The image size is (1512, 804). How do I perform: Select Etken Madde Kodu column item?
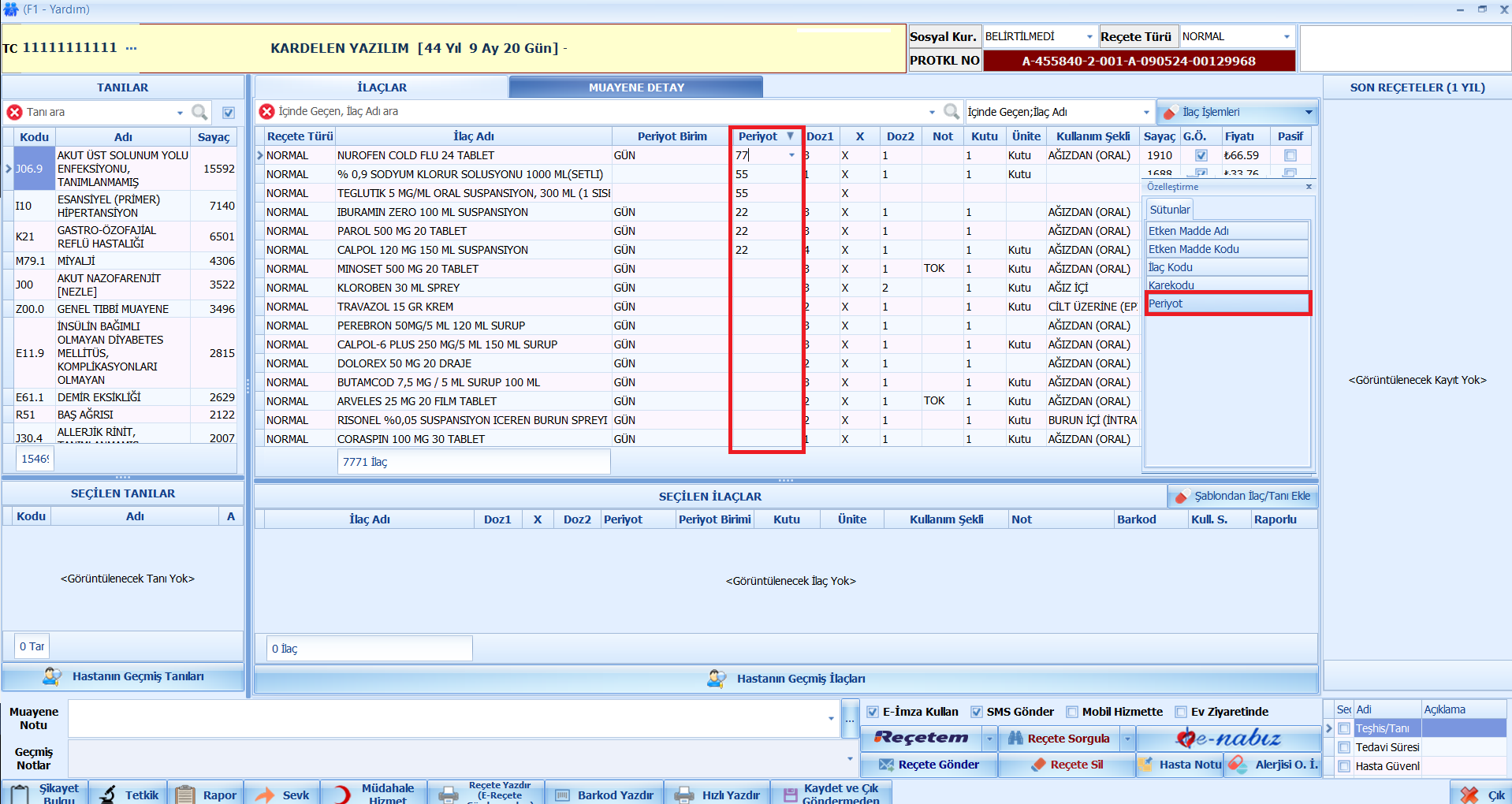click(1227, 249)
